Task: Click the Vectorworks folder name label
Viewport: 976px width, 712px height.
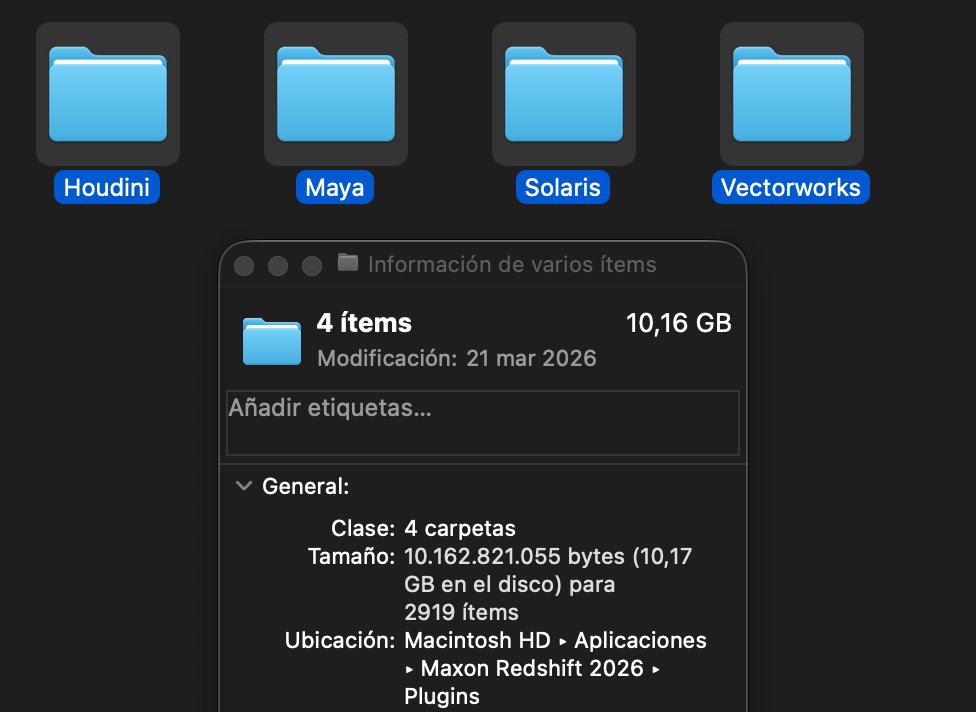Action: point(791,187)
